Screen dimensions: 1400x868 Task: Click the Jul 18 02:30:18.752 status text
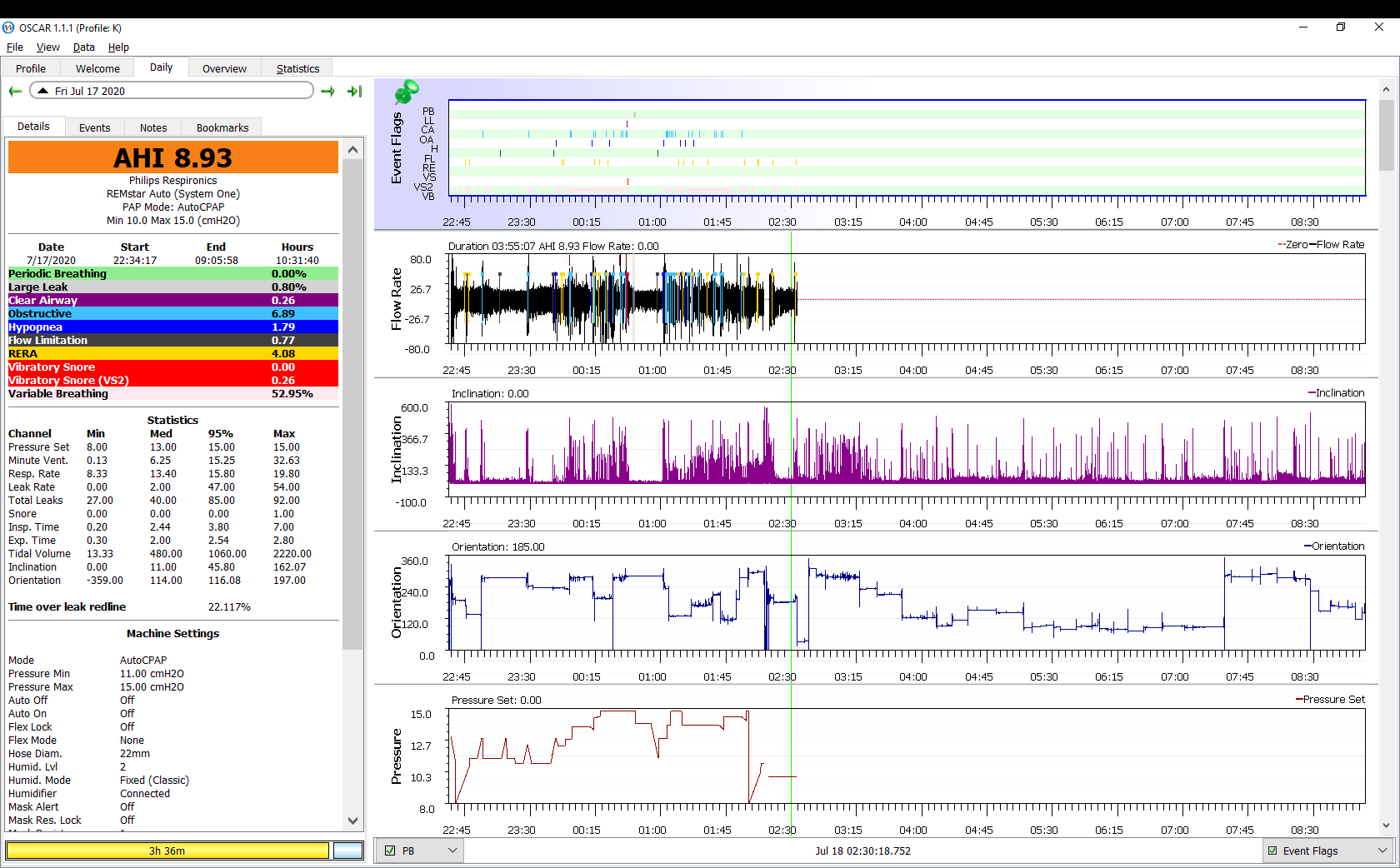(x=862, y=851)
